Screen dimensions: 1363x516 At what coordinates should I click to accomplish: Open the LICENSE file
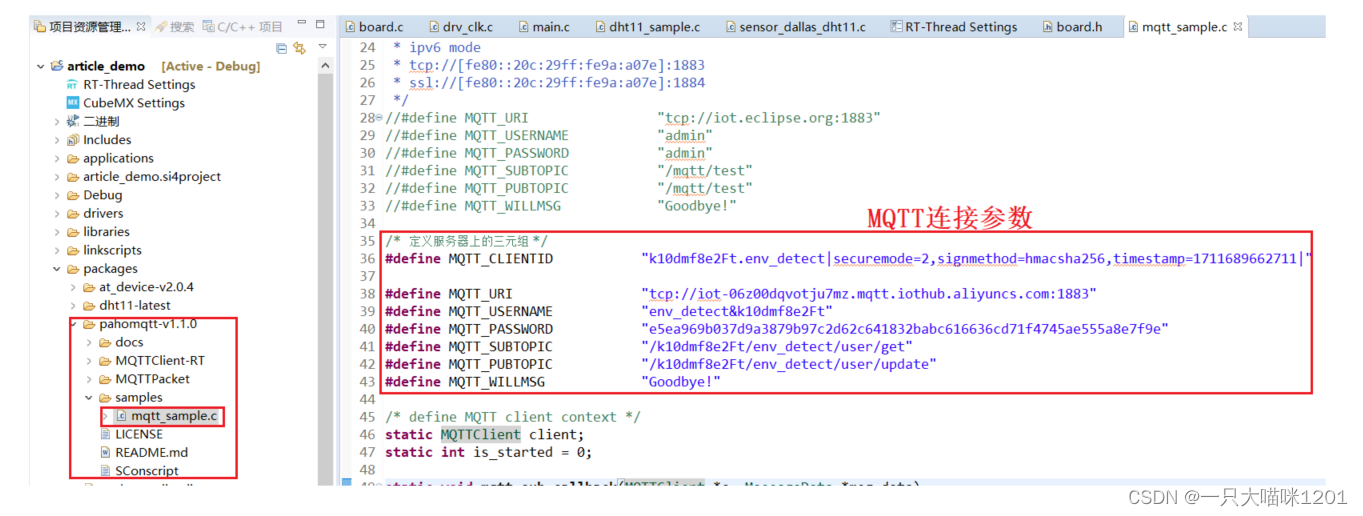139,434
